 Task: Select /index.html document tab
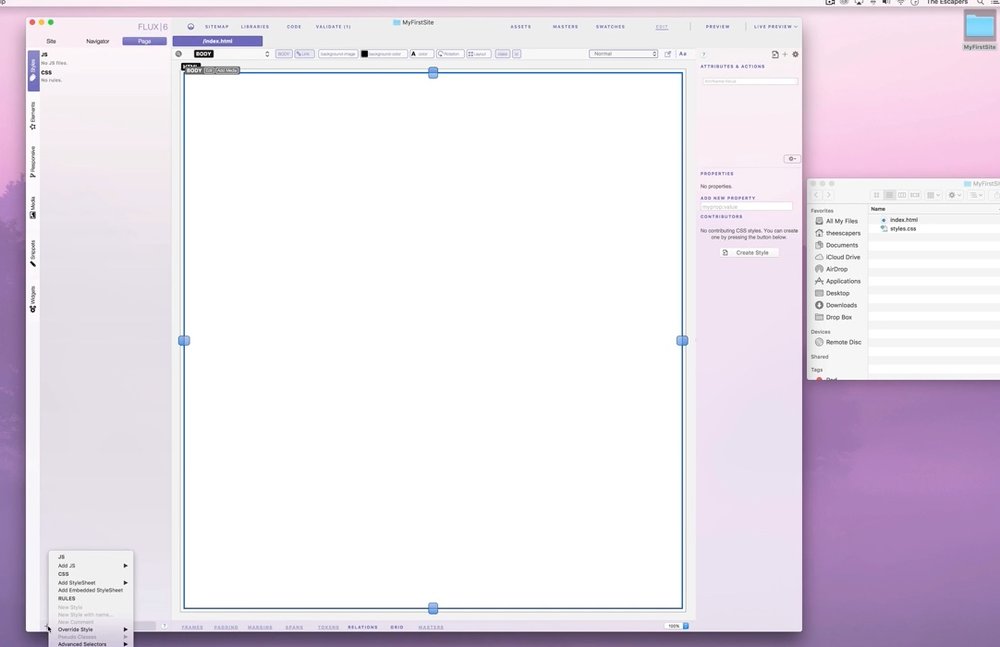click(217, 41)
